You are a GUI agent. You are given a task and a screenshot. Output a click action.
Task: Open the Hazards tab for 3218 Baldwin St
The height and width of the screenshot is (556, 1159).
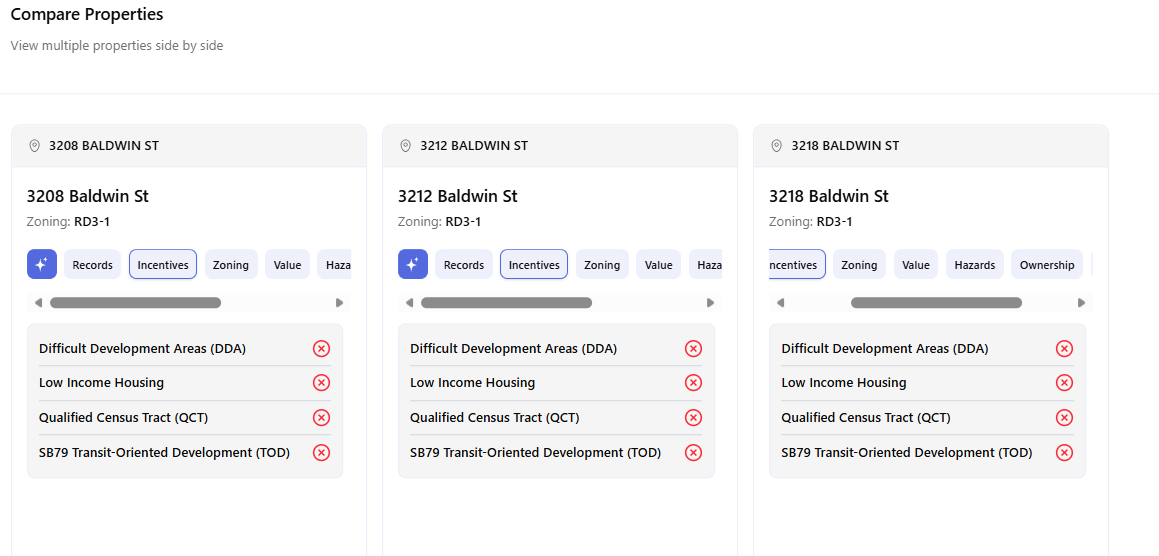975,265
